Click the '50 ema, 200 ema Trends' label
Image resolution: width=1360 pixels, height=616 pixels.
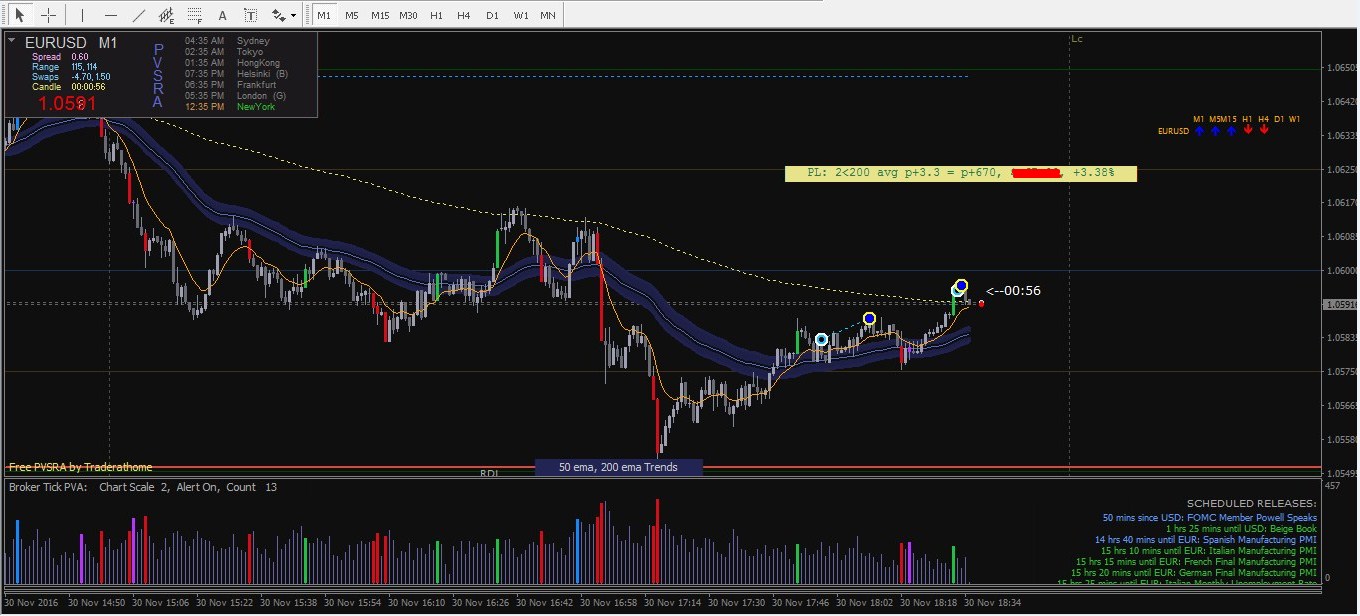pyautogui.click(x=618, y=467)
